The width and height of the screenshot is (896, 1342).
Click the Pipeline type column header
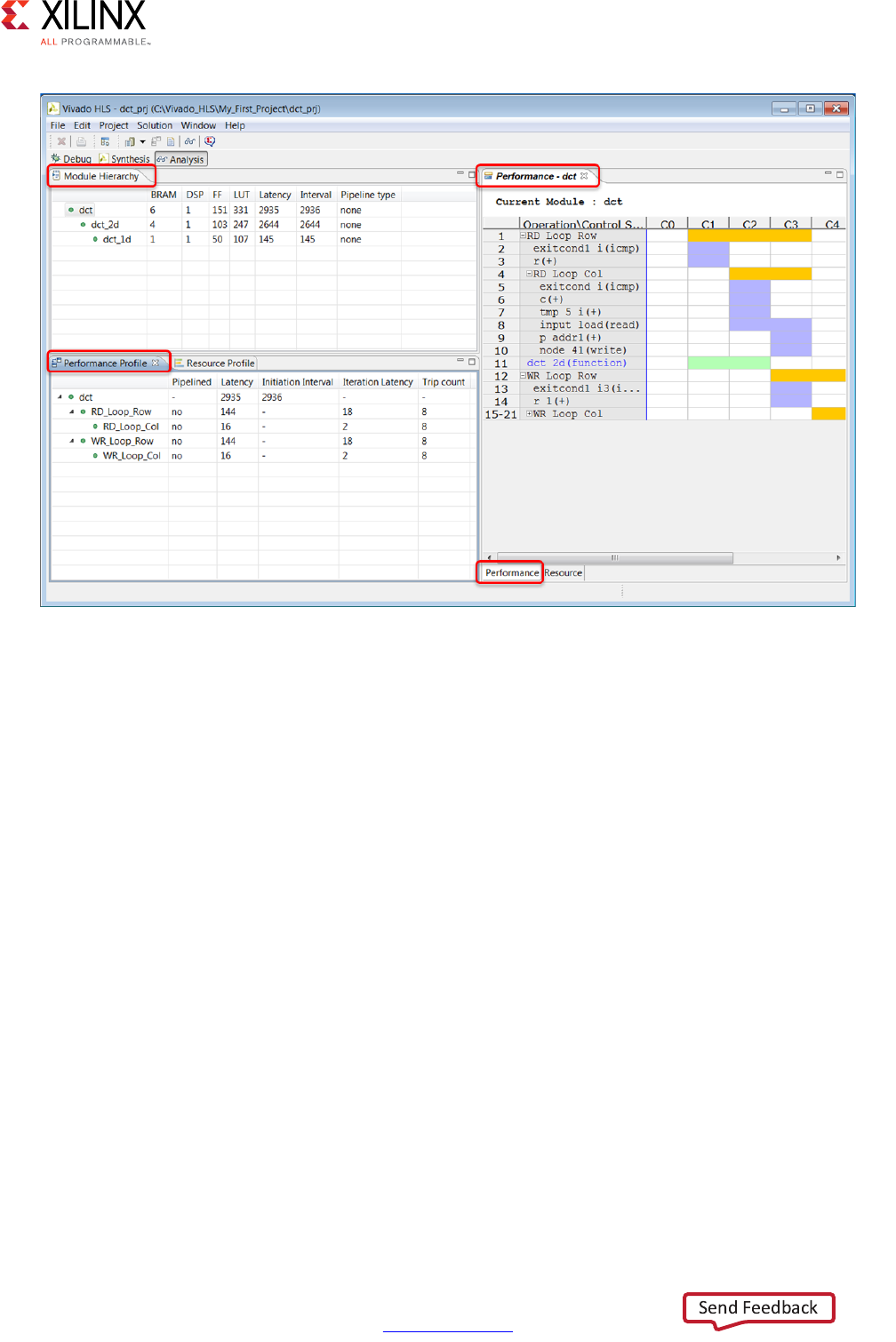click(x=368, y=195)
